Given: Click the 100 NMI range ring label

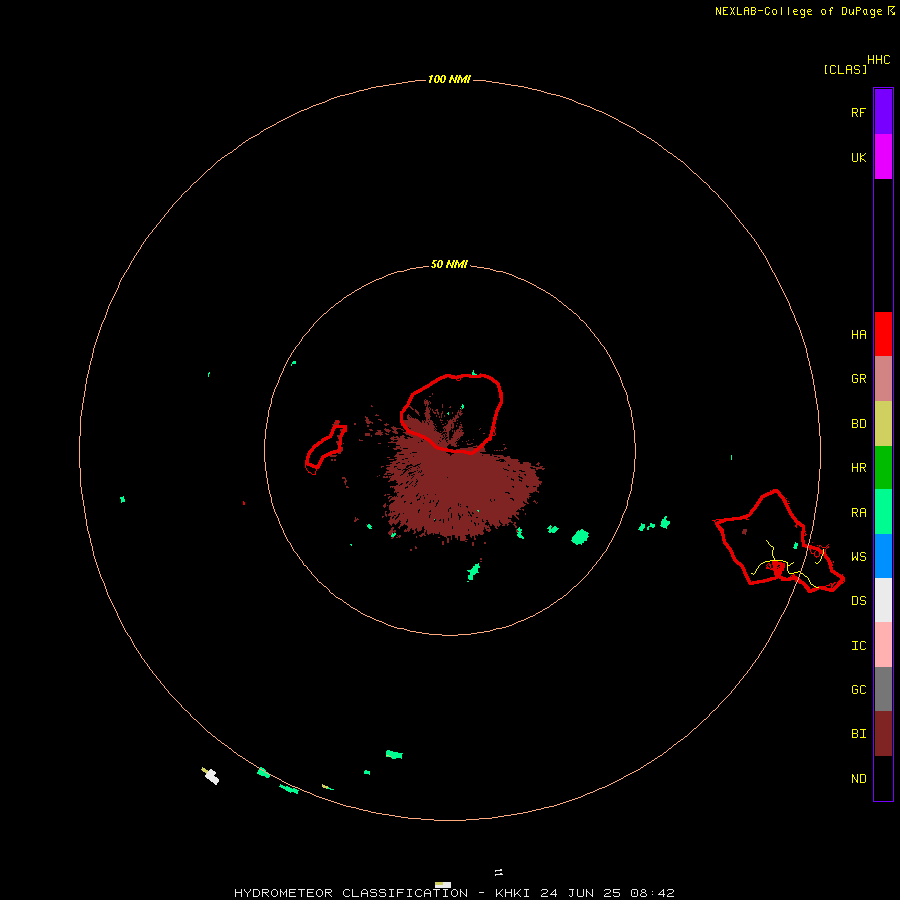Looking at the screenshot, I should pos(449,79).
